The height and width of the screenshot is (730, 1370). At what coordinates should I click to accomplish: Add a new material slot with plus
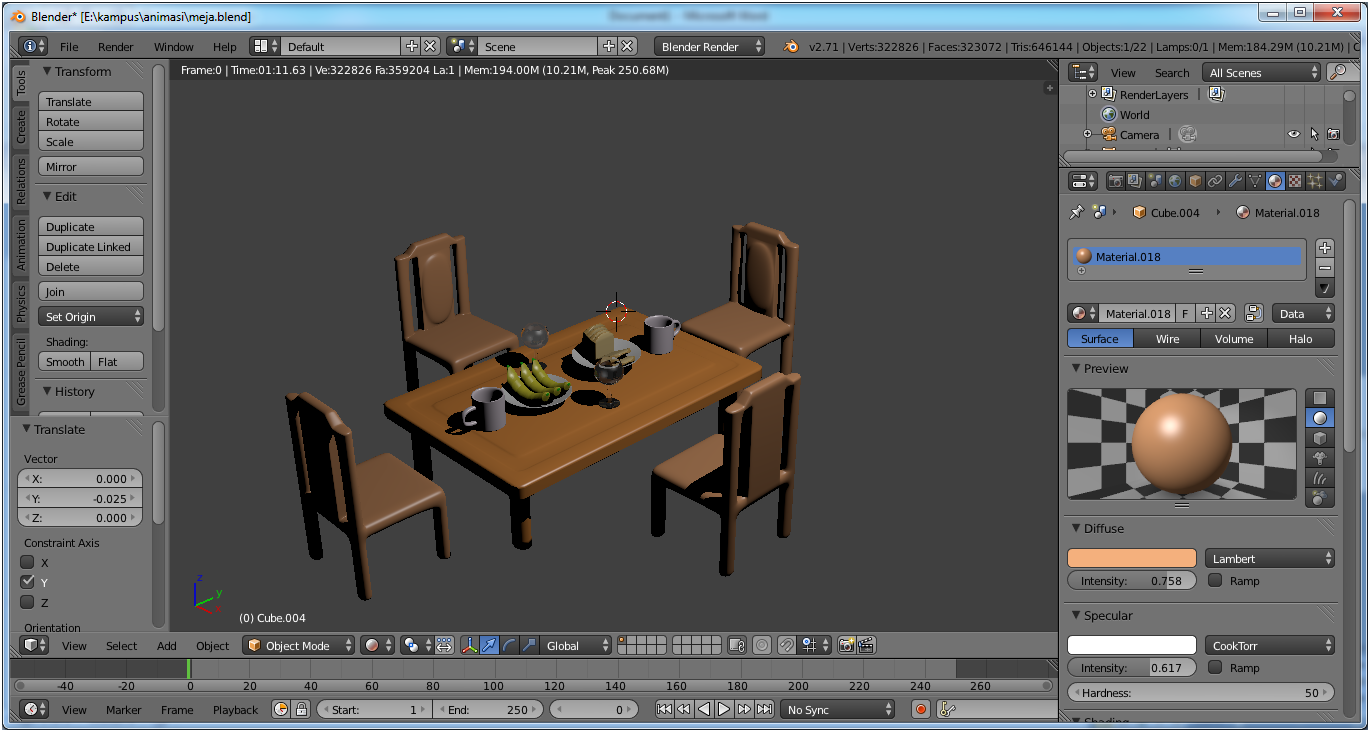[x=1325, y=248]
